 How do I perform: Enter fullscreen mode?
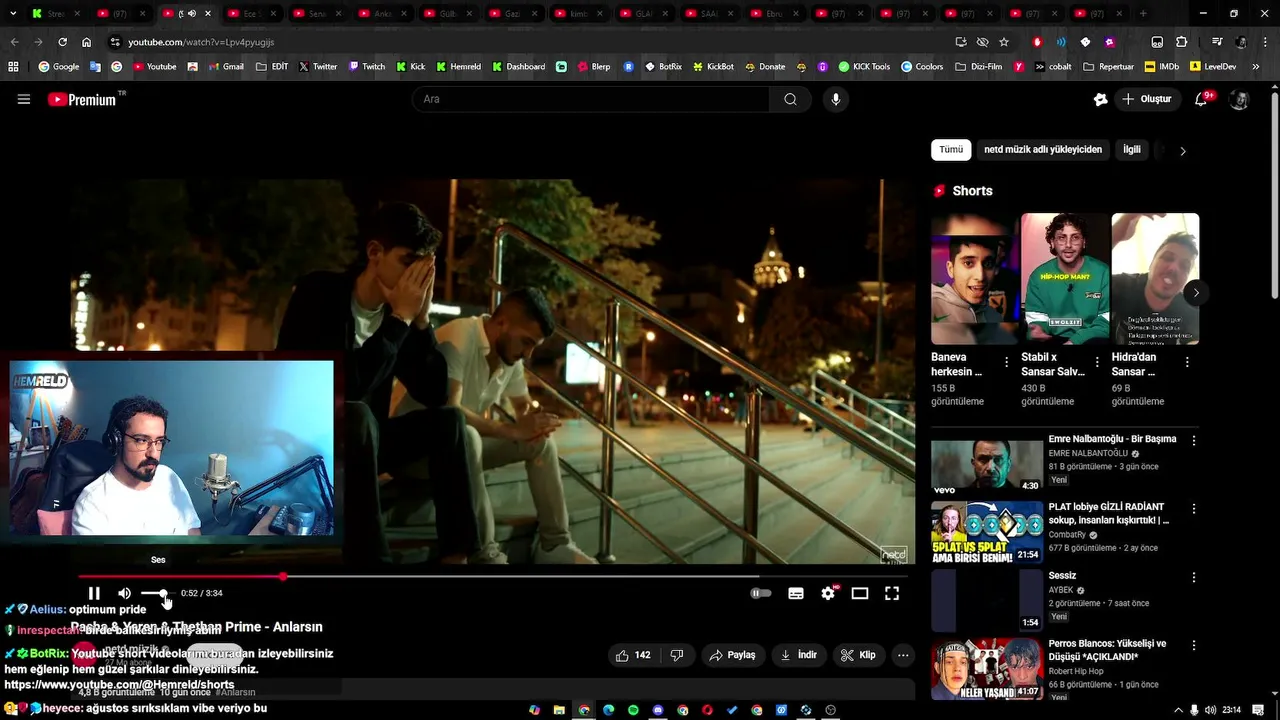(892, 593)
